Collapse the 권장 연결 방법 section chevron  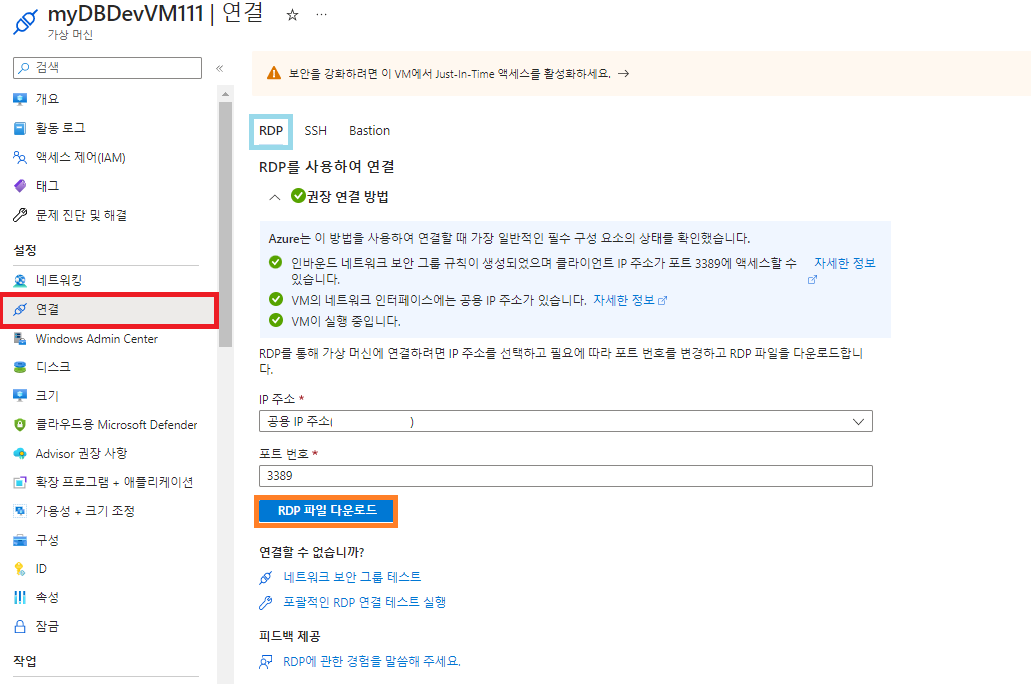[x=275, y=197]
